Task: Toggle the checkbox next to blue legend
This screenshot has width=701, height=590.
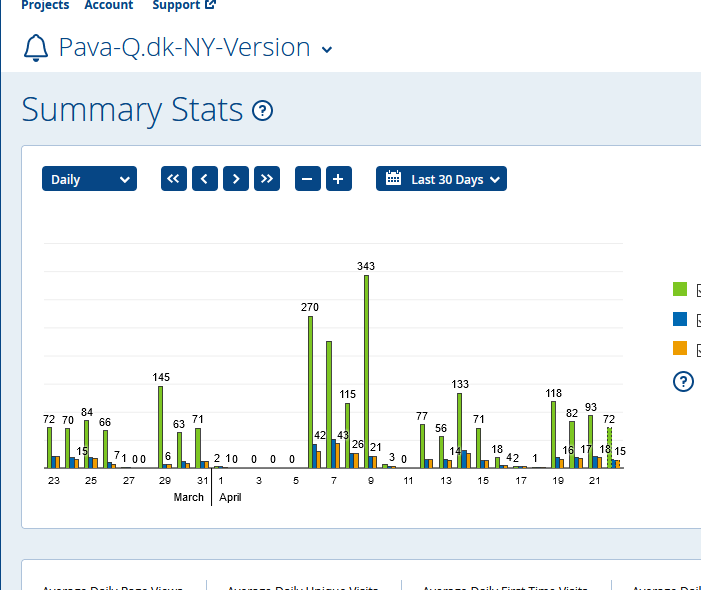Action: pyautogui.click(x=699, y=320)
